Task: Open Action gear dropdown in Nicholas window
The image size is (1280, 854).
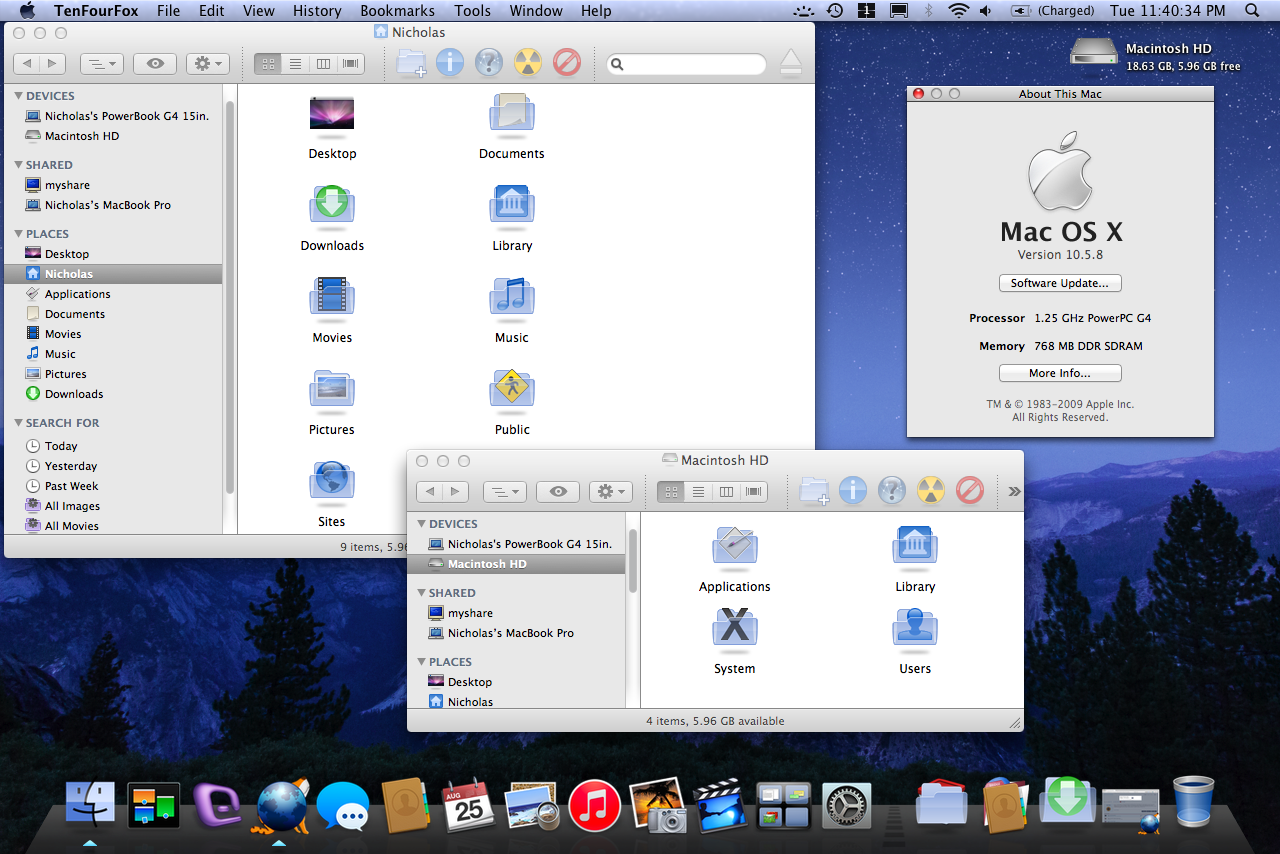Action: coord(208,64)
